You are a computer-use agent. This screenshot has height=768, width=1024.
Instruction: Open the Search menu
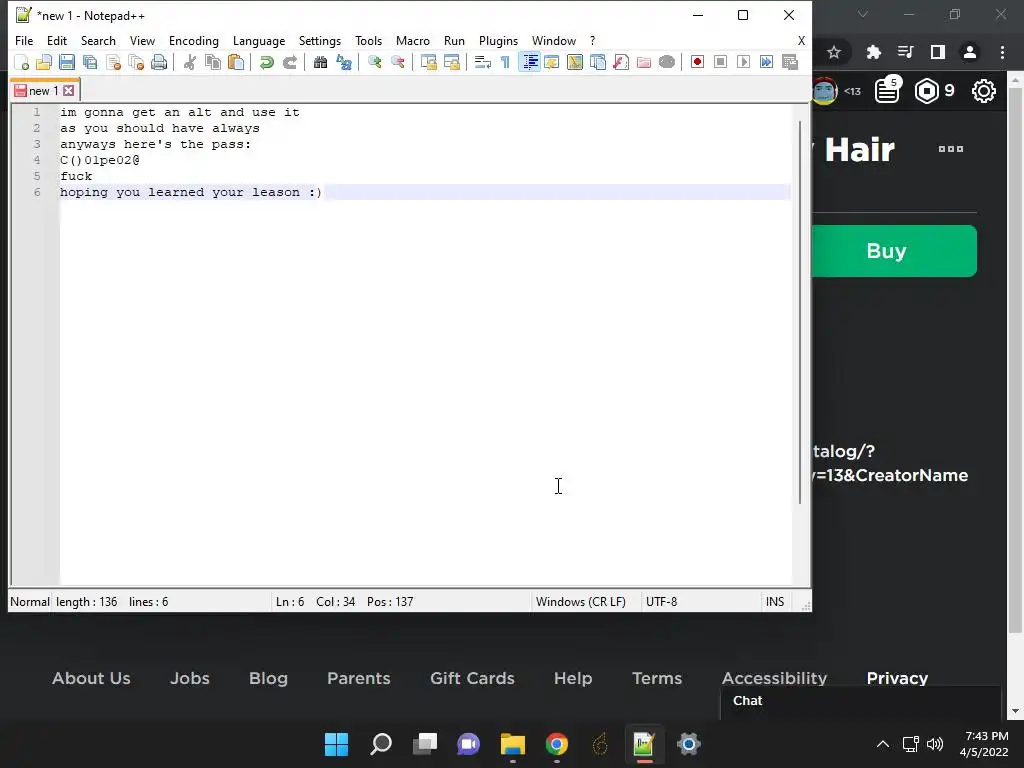98,40
